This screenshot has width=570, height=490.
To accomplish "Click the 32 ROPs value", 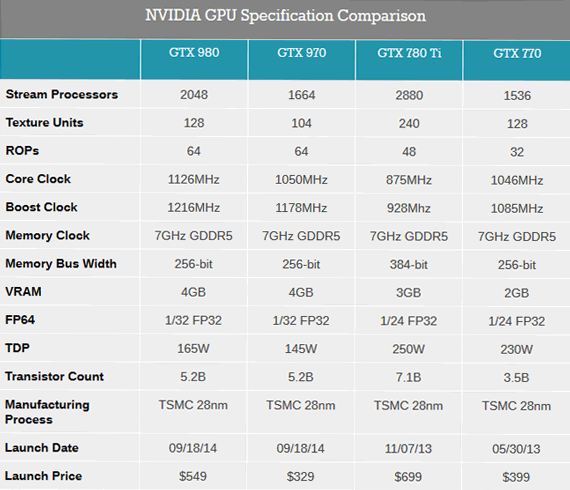I will pos(517,152).
